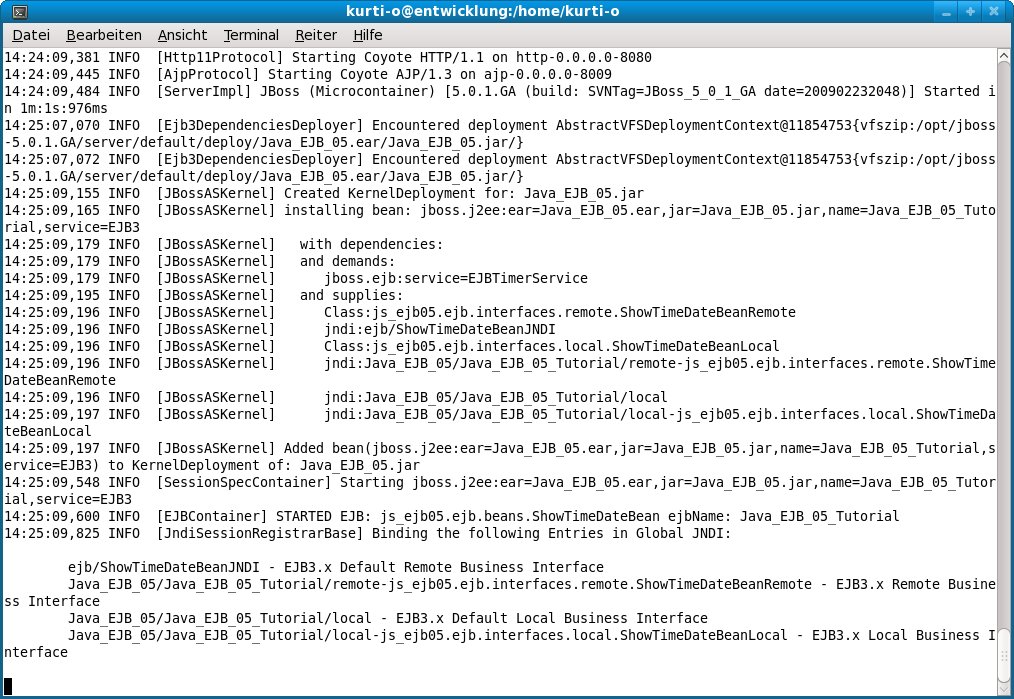
Task: Click the terminal icon in the title bar
Action: tap(14, 12)
